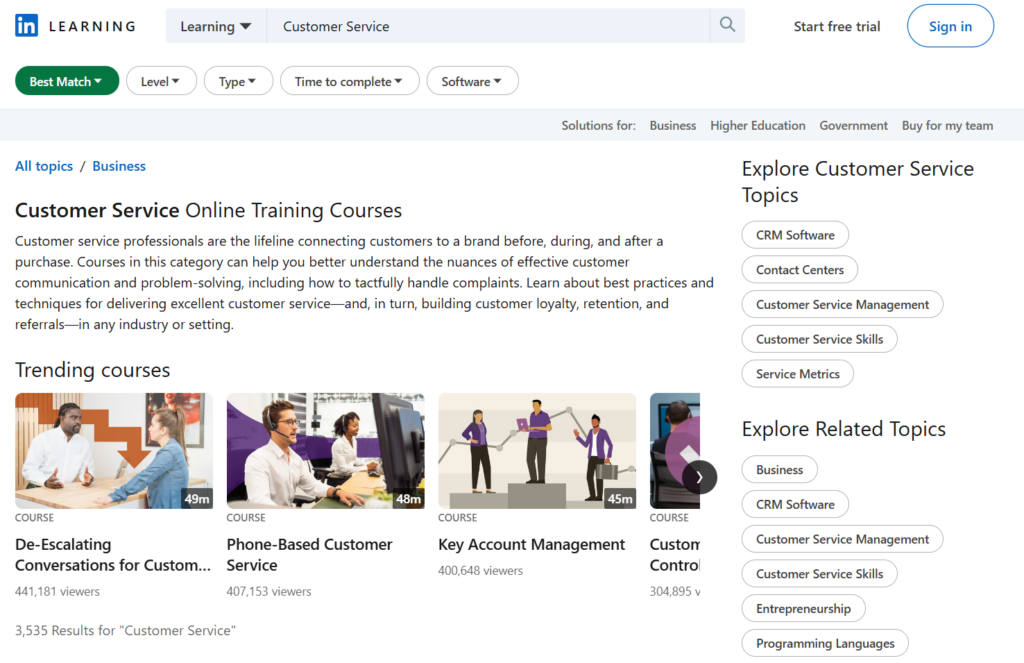Click the Customer Service Online Training Courses heading
This screenshot has height=663, width=1024.
click(208, 210)
